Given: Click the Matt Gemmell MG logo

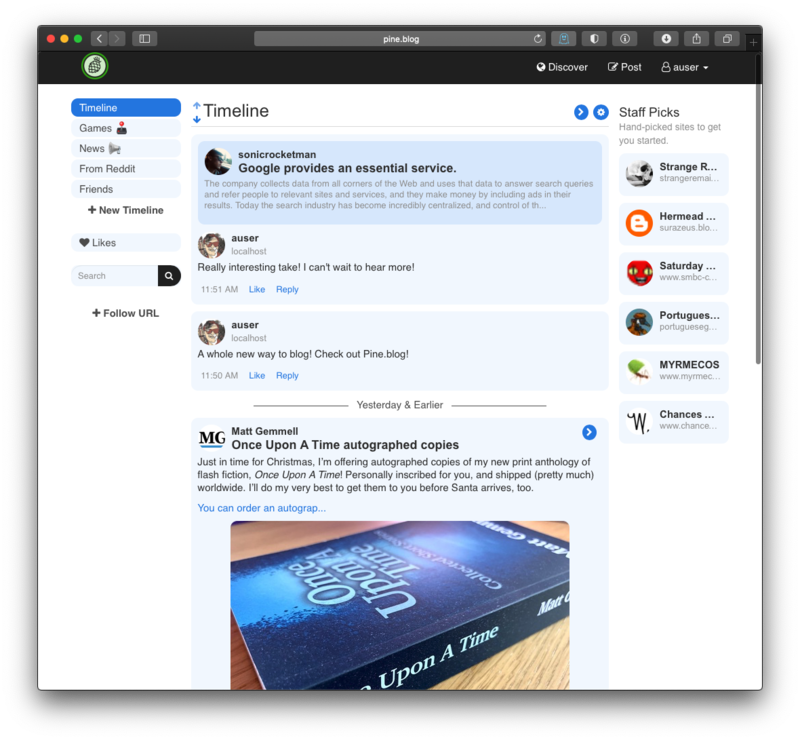Looking at the screenshot, I should point(212,438).
